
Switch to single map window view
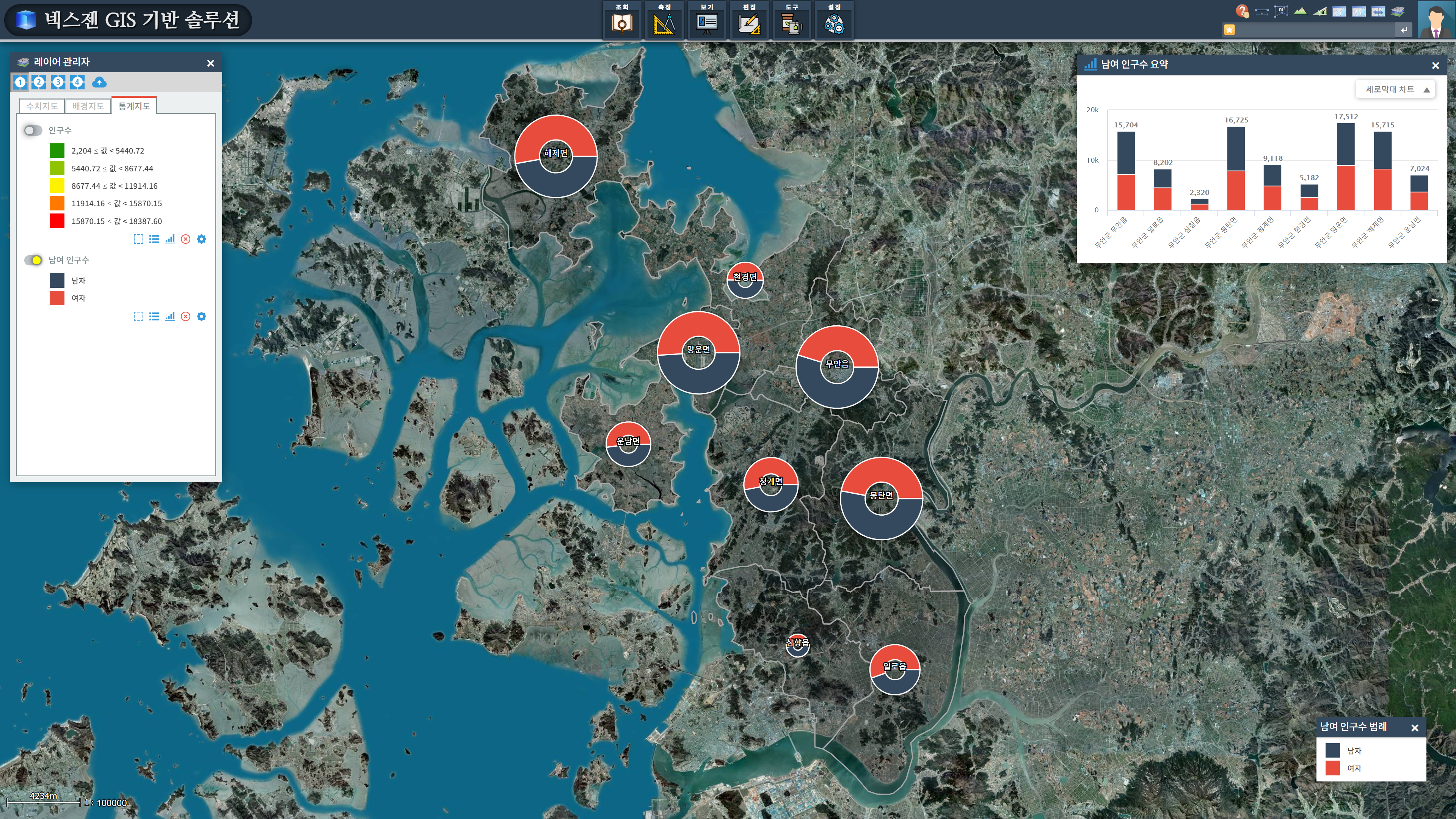(1339, 12)
